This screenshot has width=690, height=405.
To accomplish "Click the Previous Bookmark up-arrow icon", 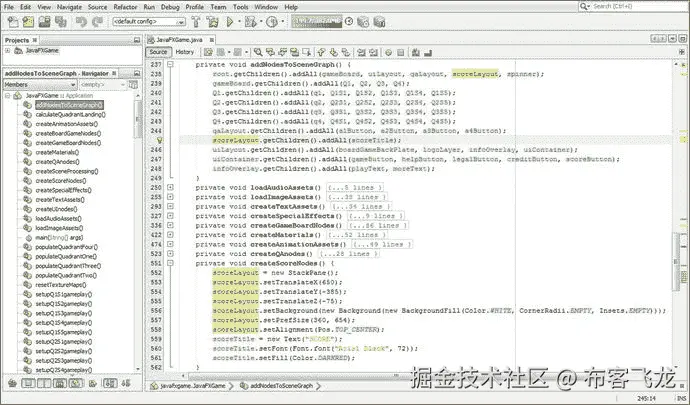I will tap(321, 52).
